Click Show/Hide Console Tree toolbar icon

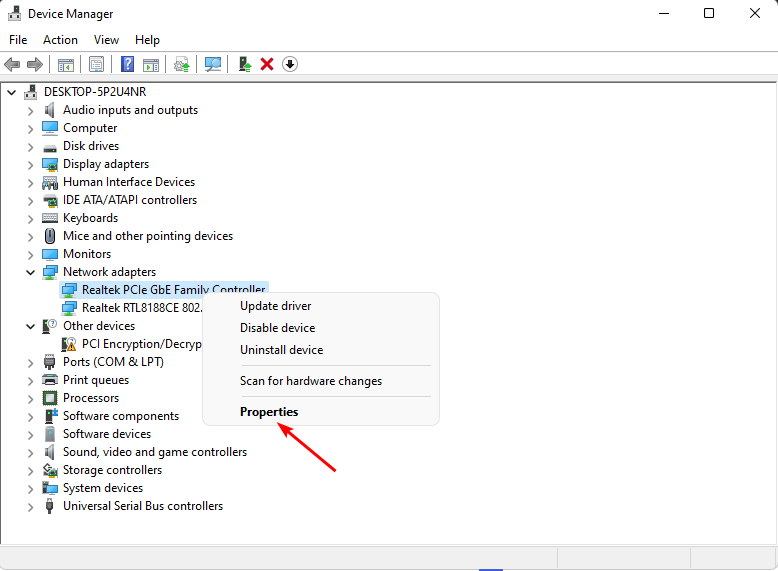65,64
